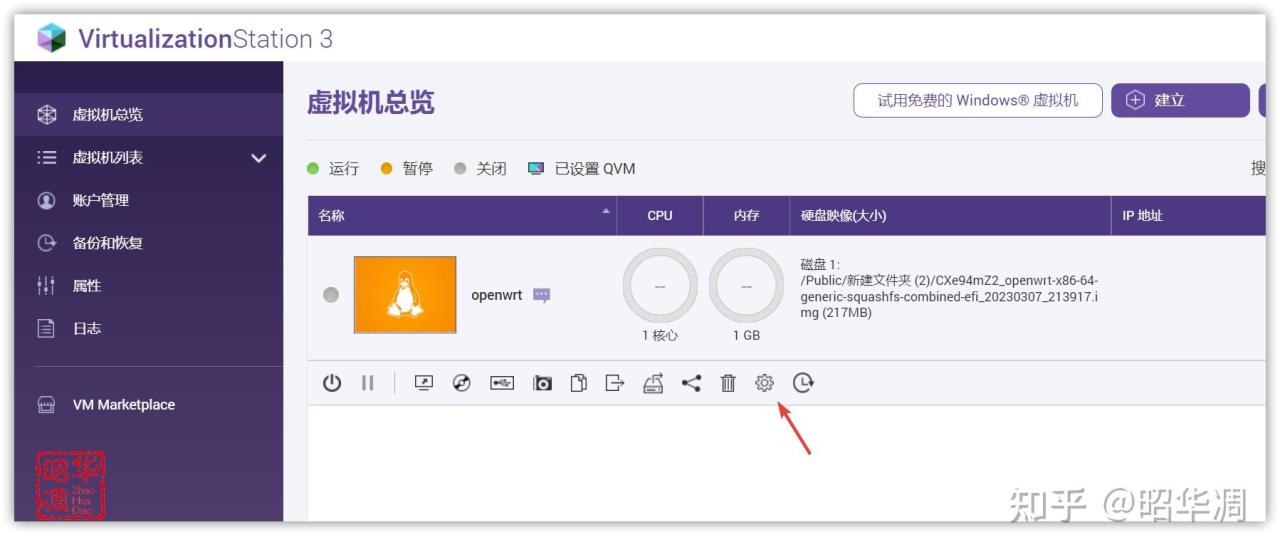Open VM settings gear icon
Screen dimensions: 1280x557
(x=765, y=382)
